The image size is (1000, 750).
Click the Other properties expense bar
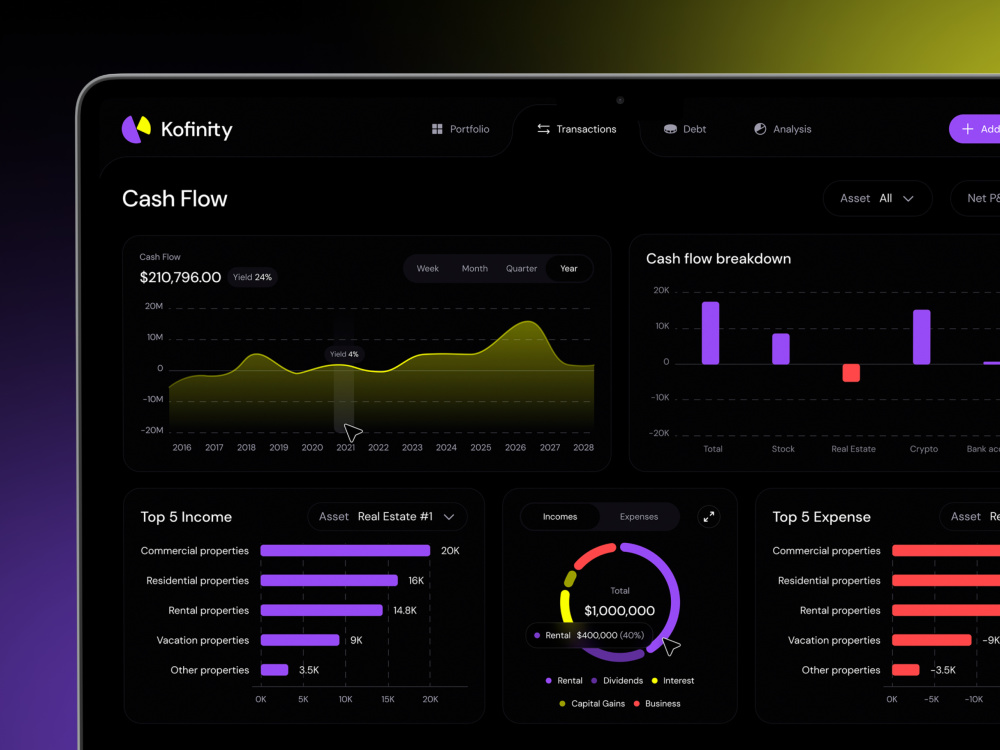pyautogui.click(x=906, y=670)
